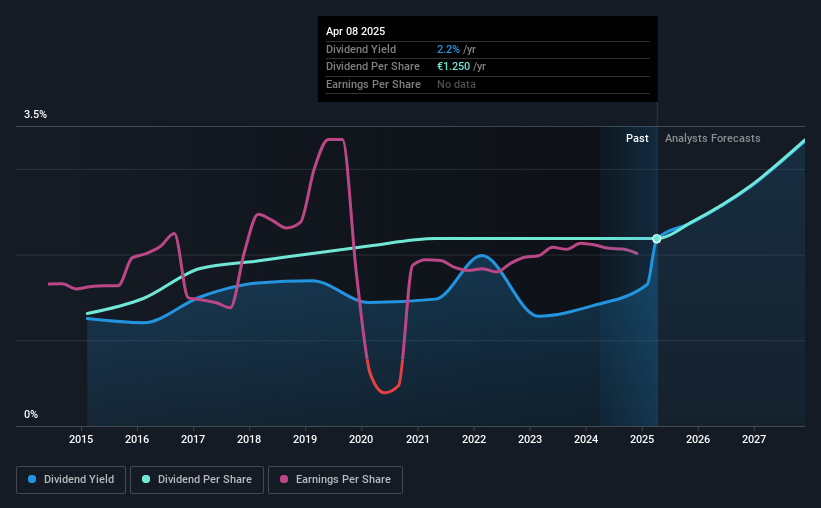Click the Earnings Per Share peak in 2019

coord(335,139)
